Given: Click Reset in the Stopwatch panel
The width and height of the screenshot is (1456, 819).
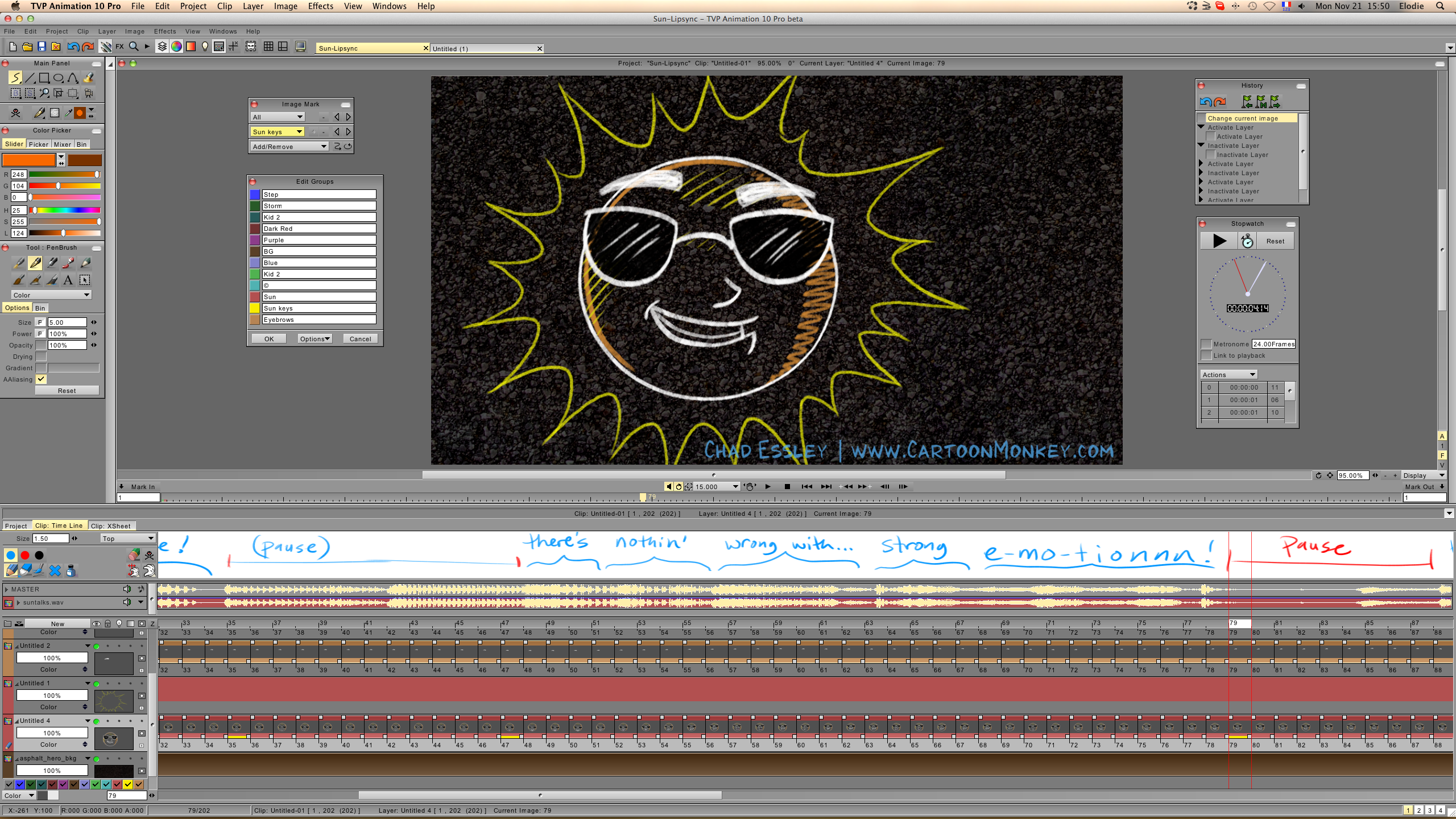Looking at the screenshot, I should click(x=1275, y=241).
